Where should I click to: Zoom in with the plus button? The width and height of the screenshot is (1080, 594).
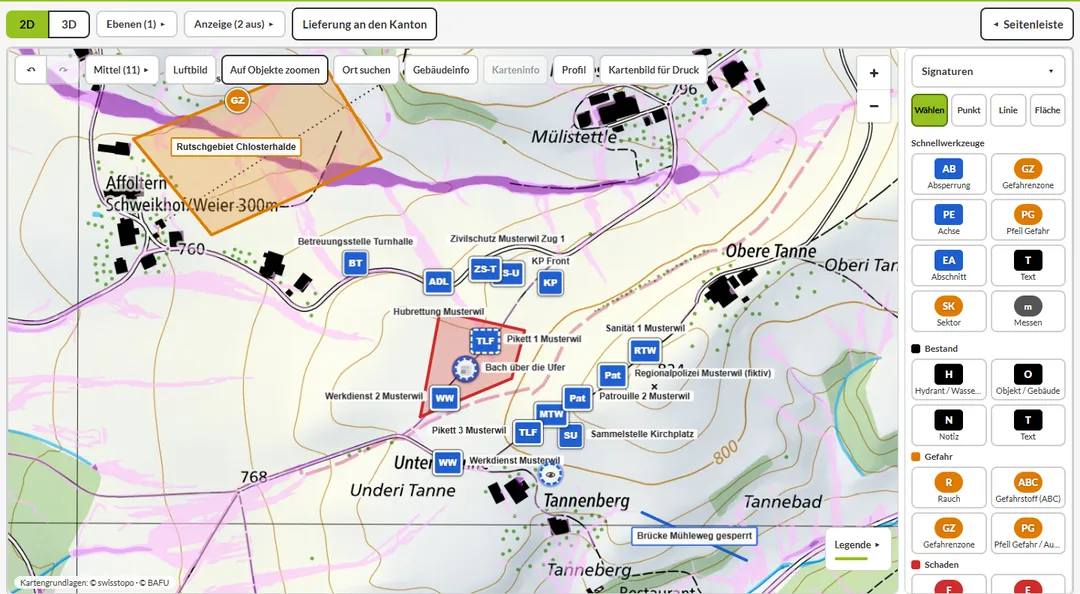point(873,73)
